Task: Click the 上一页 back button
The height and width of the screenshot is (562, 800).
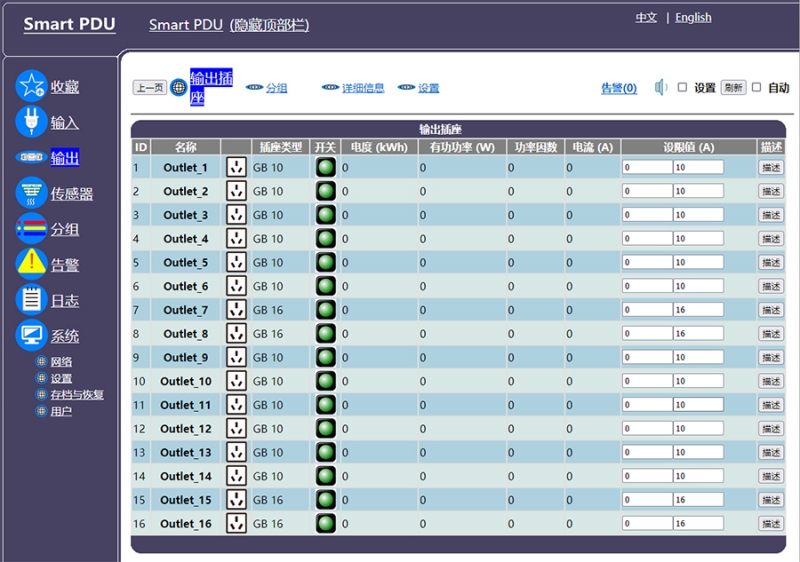Action: [x=150, y=87]
